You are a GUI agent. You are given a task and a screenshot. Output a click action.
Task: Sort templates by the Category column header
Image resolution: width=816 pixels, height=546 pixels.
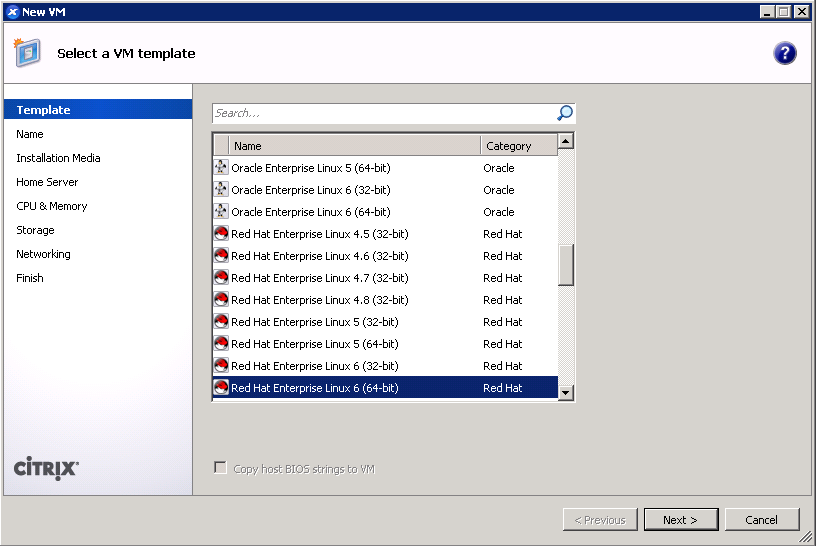[x=519, y=146]
